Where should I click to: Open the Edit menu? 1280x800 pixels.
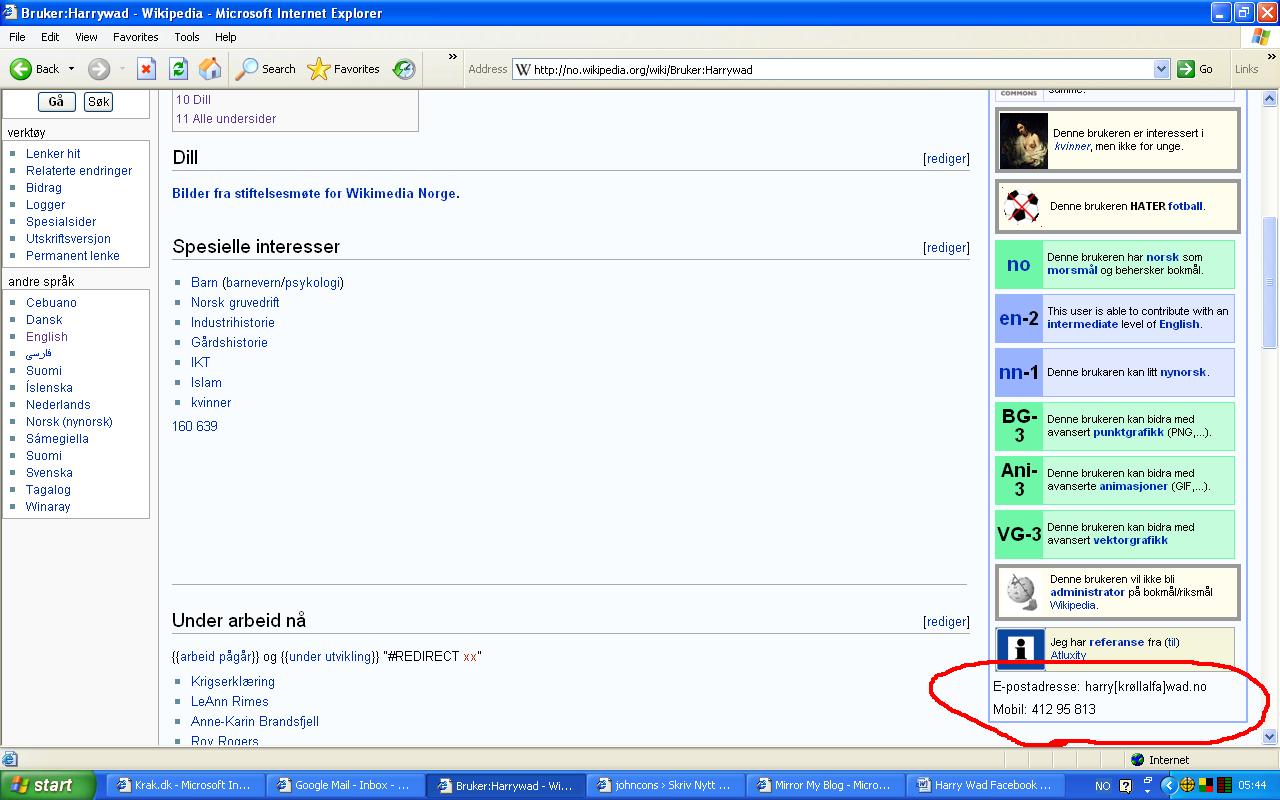[50, 37]
